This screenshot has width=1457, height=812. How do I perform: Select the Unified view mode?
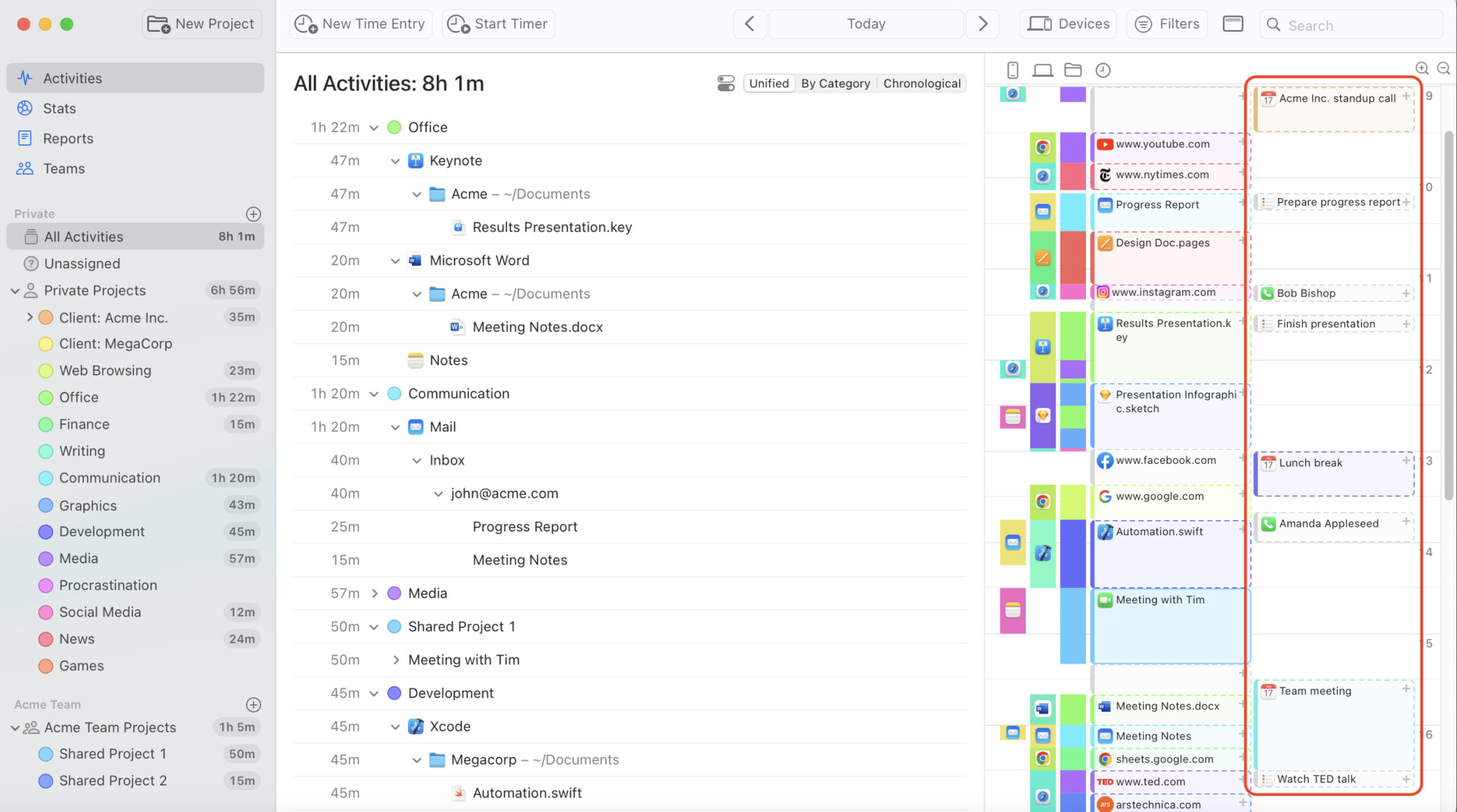[x=769, y=84]
